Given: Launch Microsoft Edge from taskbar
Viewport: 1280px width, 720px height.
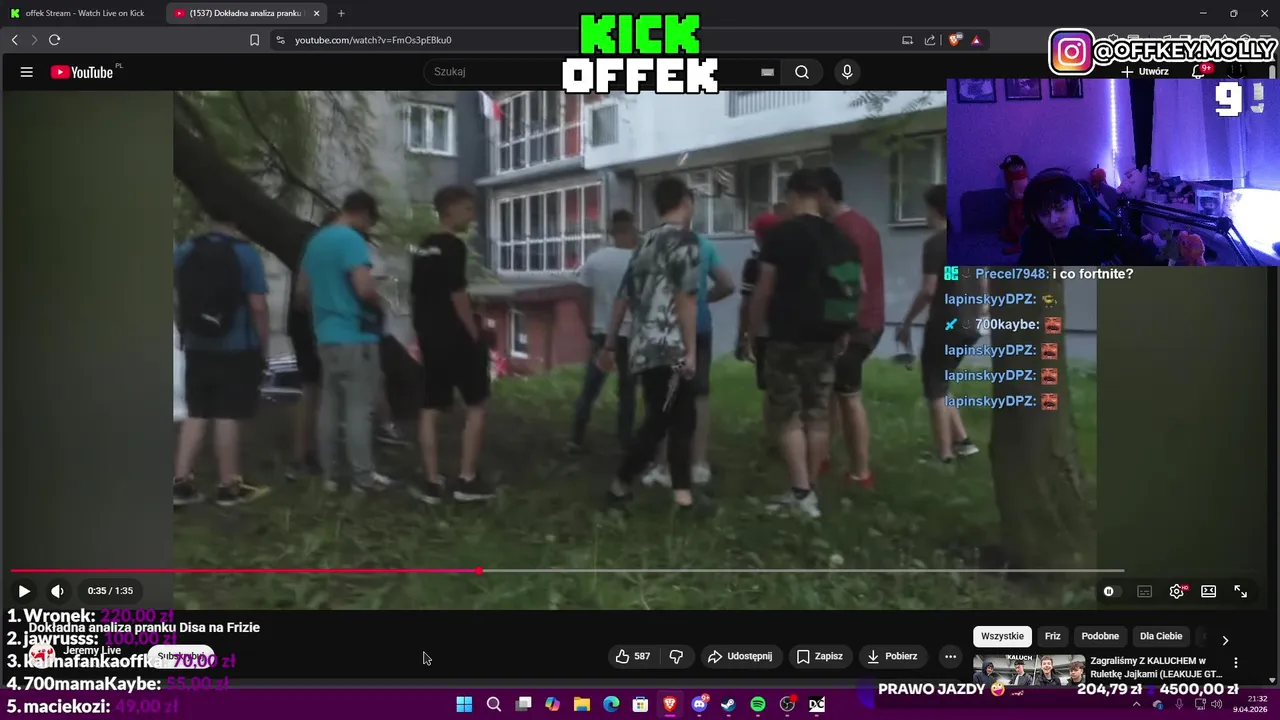Looking at the screenshot, I should [x=611, y=705].
